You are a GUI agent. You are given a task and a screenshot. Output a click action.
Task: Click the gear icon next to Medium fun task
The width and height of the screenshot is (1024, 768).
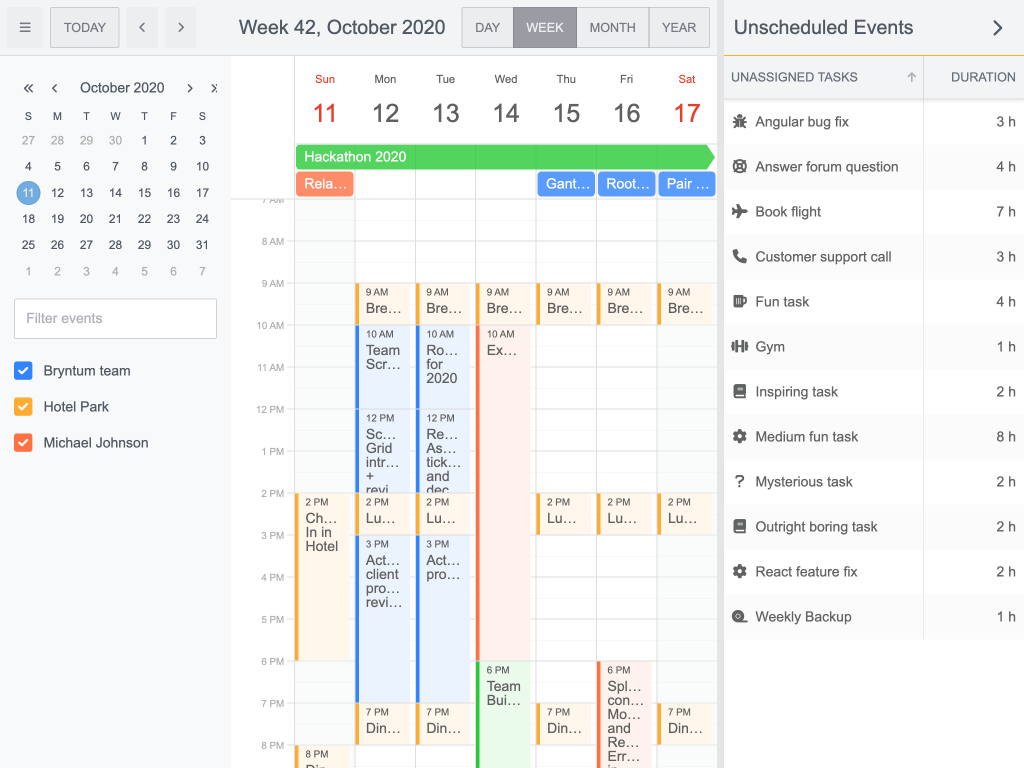(739, 437)
